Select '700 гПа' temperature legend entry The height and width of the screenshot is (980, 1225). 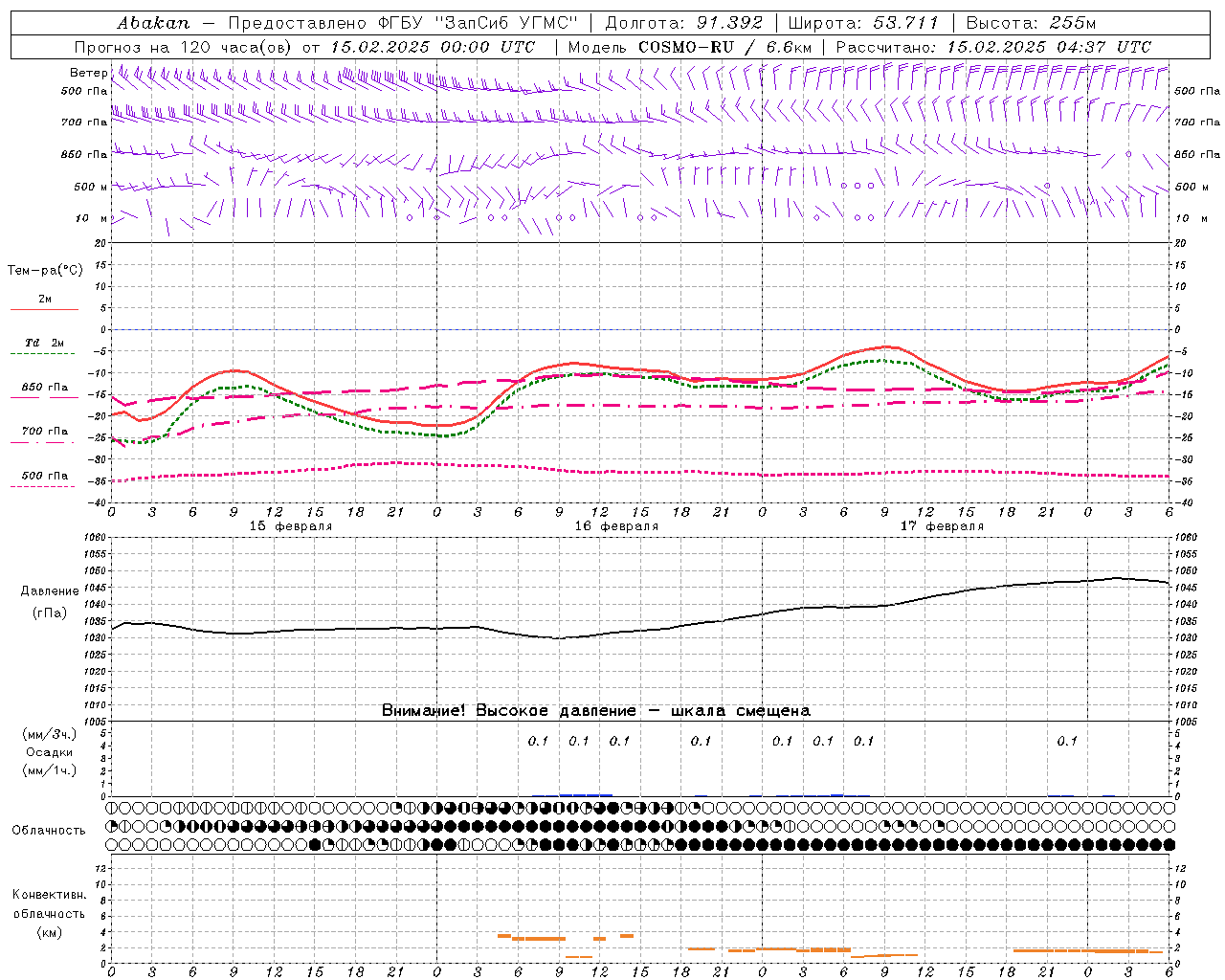(45, 432)
